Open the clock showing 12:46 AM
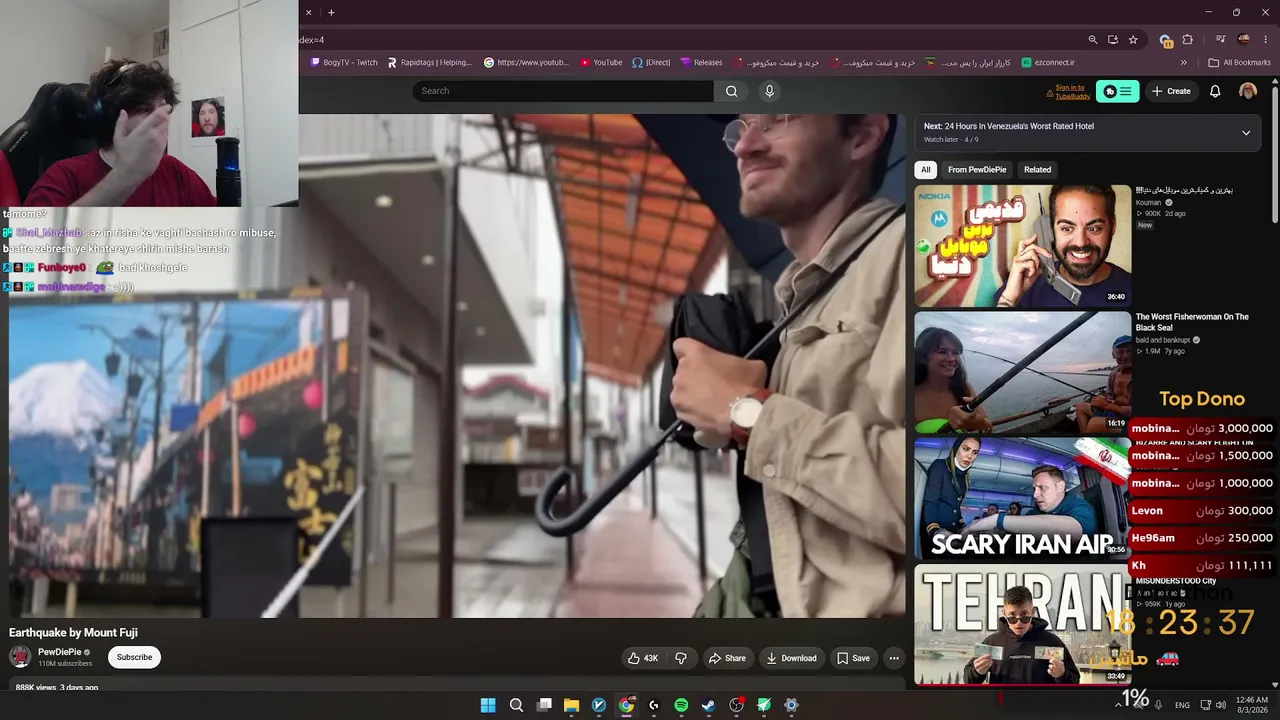Viewport: 1280px width, 720px height. (x=1252, y=705)
